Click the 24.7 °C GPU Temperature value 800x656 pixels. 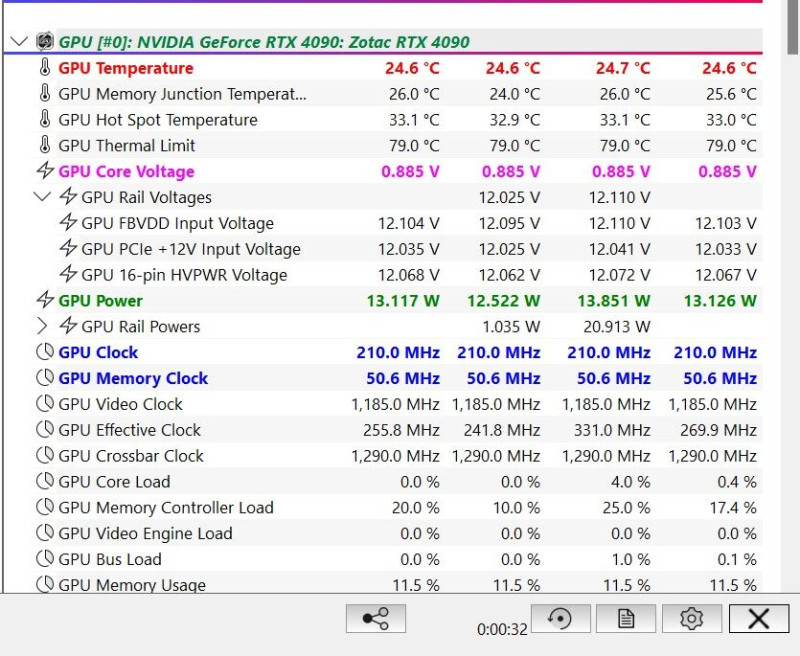click(x=623, y=68)
